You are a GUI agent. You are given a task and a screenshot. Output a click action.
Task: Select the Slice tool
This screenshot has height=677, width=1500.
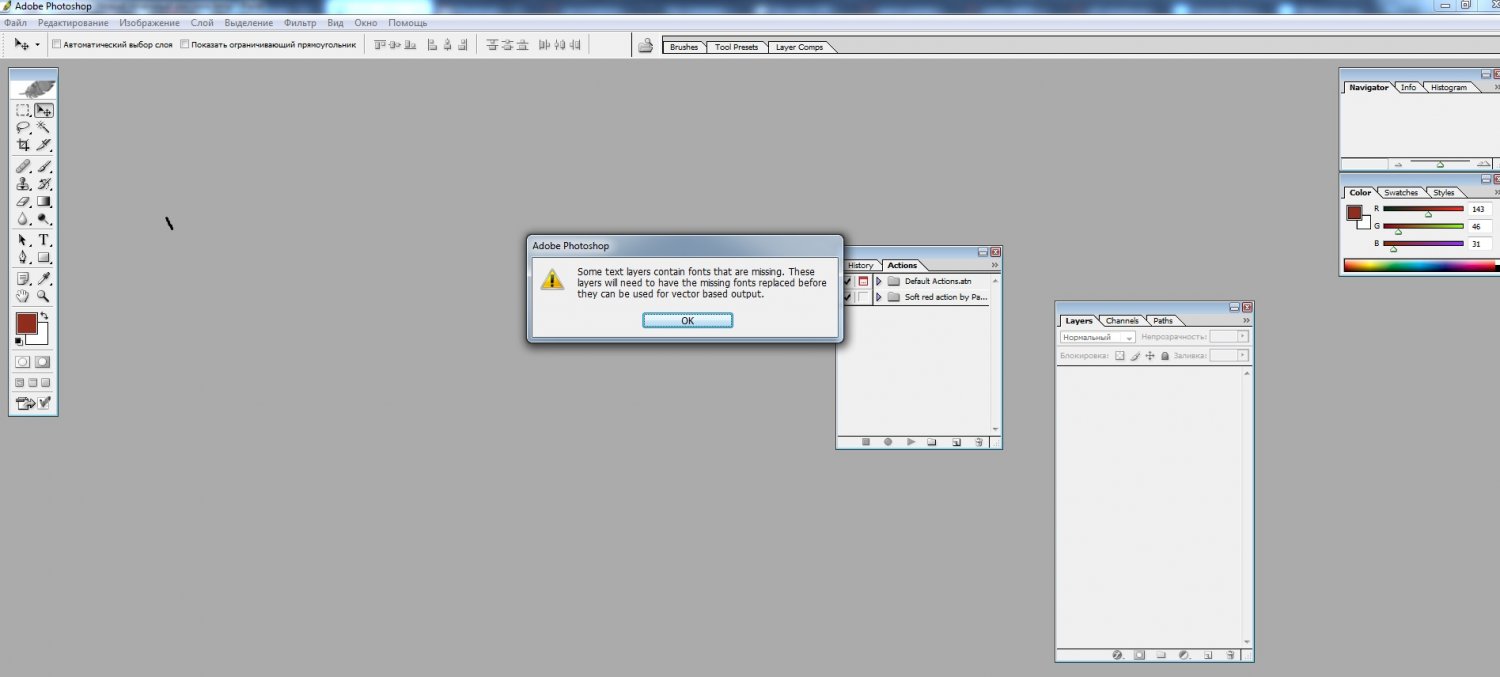[x=44, y=145]
